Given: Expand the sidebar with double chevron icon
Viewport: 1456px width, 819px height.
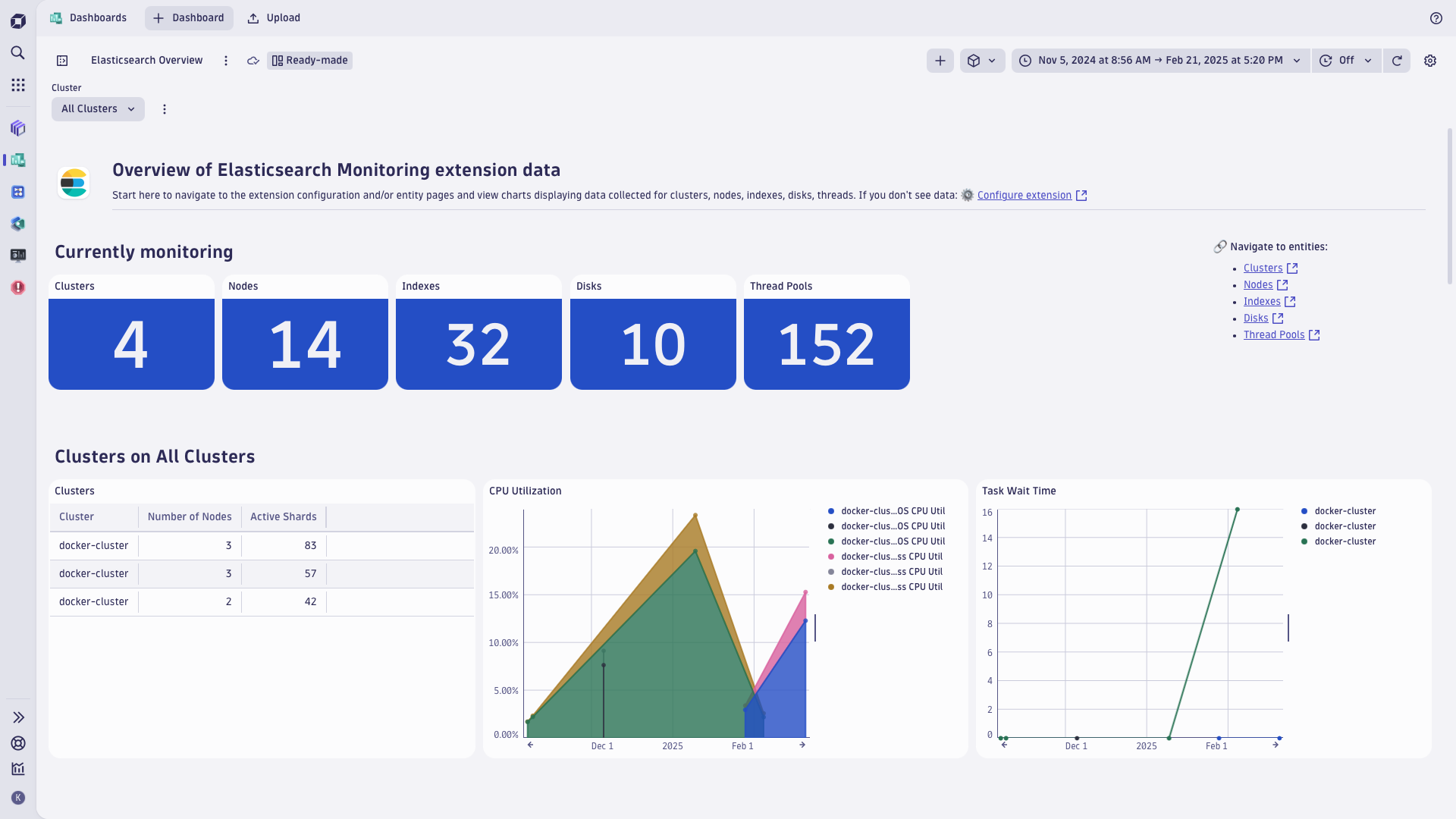Looking at the screenshot, I should tap(18, 717).
